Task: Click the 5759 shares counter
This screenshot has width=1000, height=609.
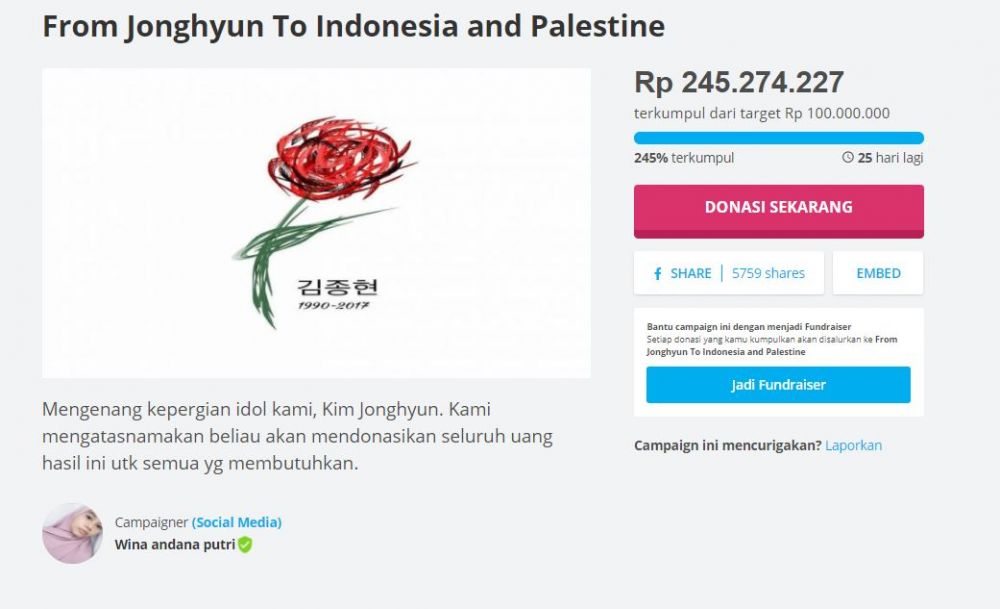Action: tap(763, 272)
